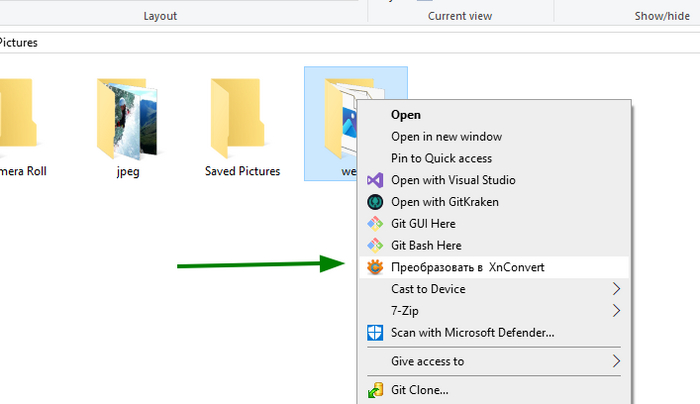Pin folder to Quick access
This screenshot has width=700, height=404.
441,159
